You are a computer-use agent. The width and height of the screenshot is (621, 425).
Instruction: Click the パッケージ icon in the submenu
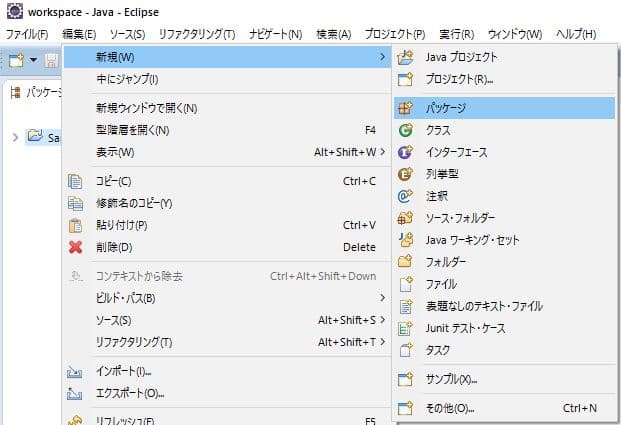tap(405, 108)
